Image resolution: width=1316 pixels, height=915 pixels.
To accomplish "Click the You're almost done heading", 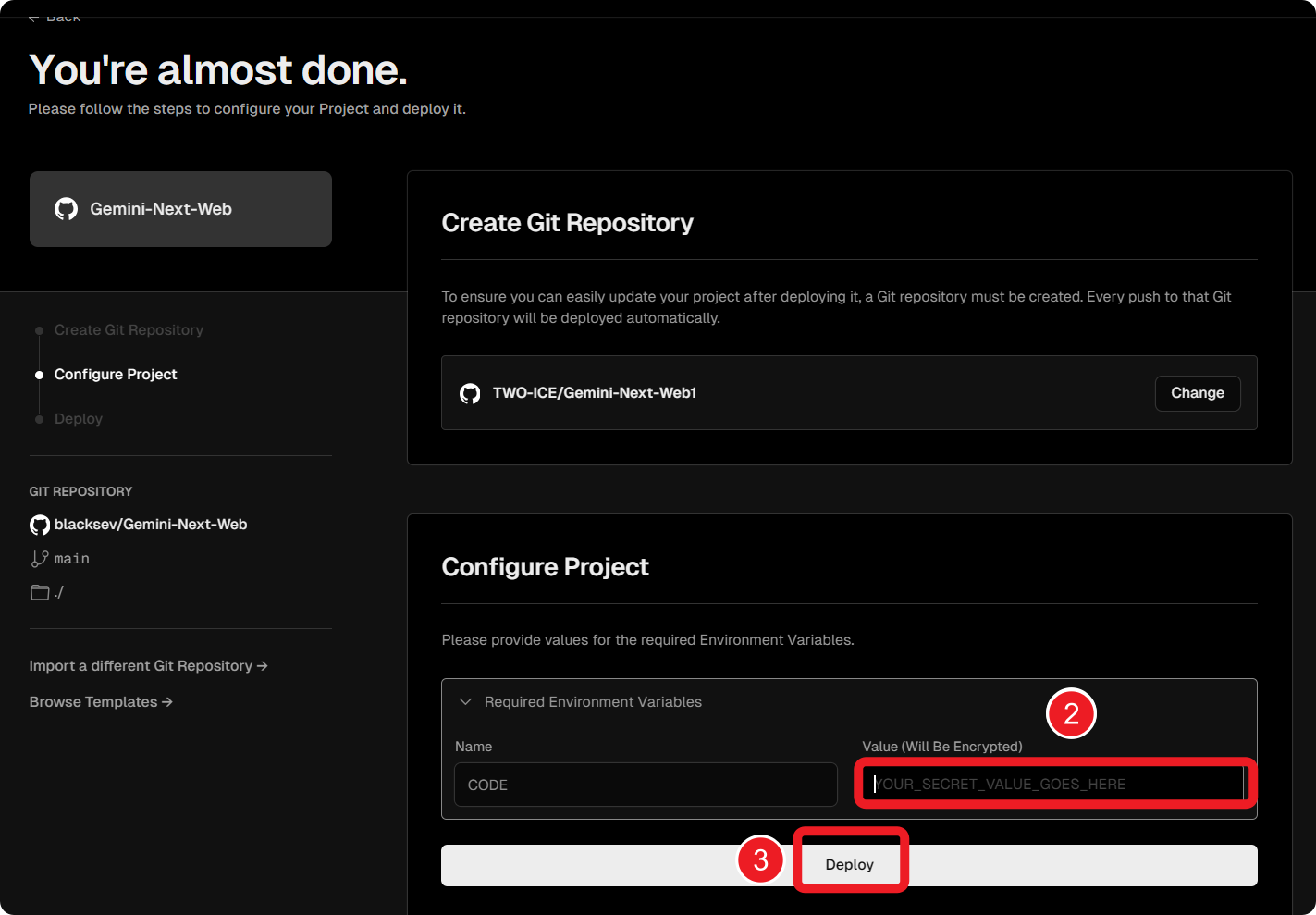I will (x=218, y=70).
